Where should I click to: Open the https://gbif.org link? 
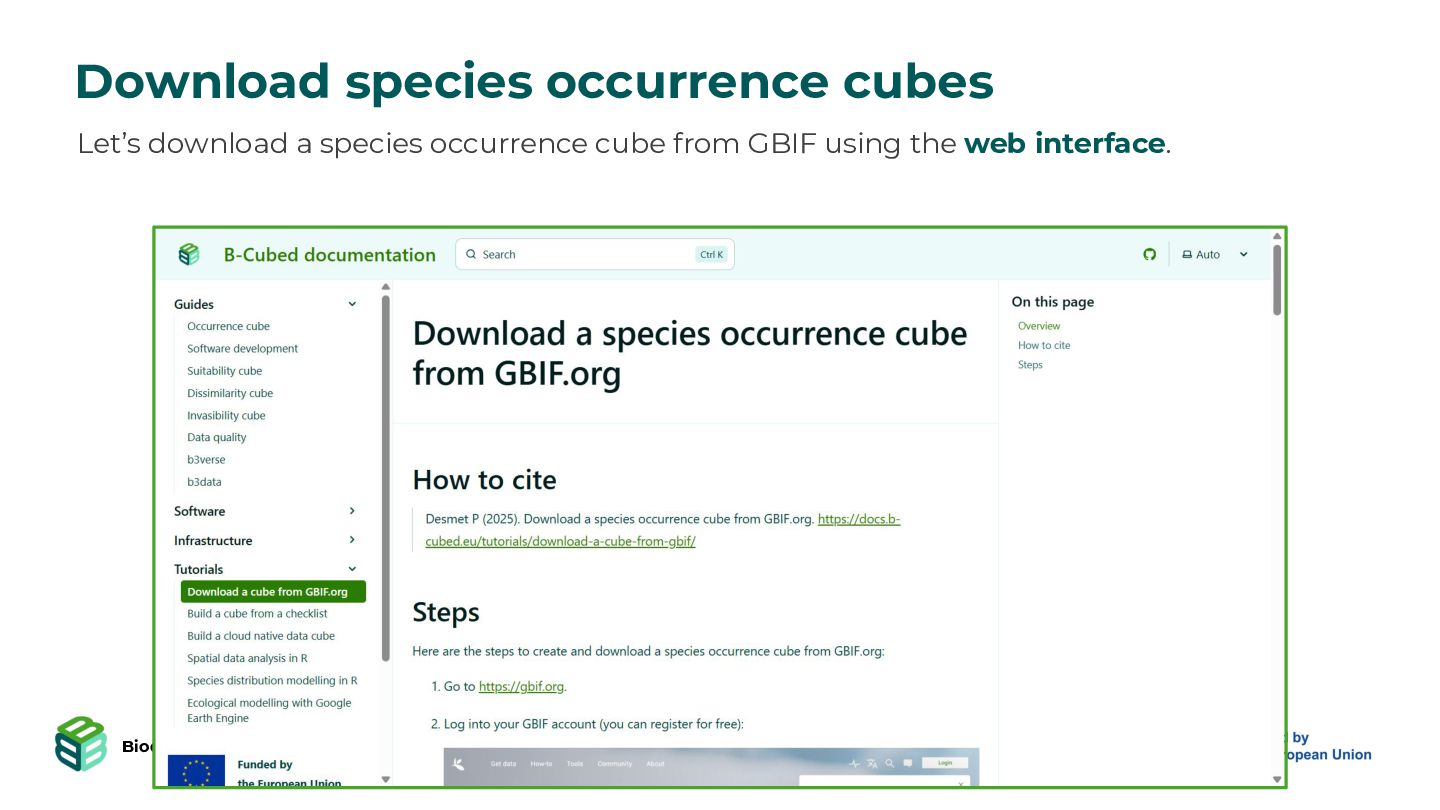tap(521, 687)
